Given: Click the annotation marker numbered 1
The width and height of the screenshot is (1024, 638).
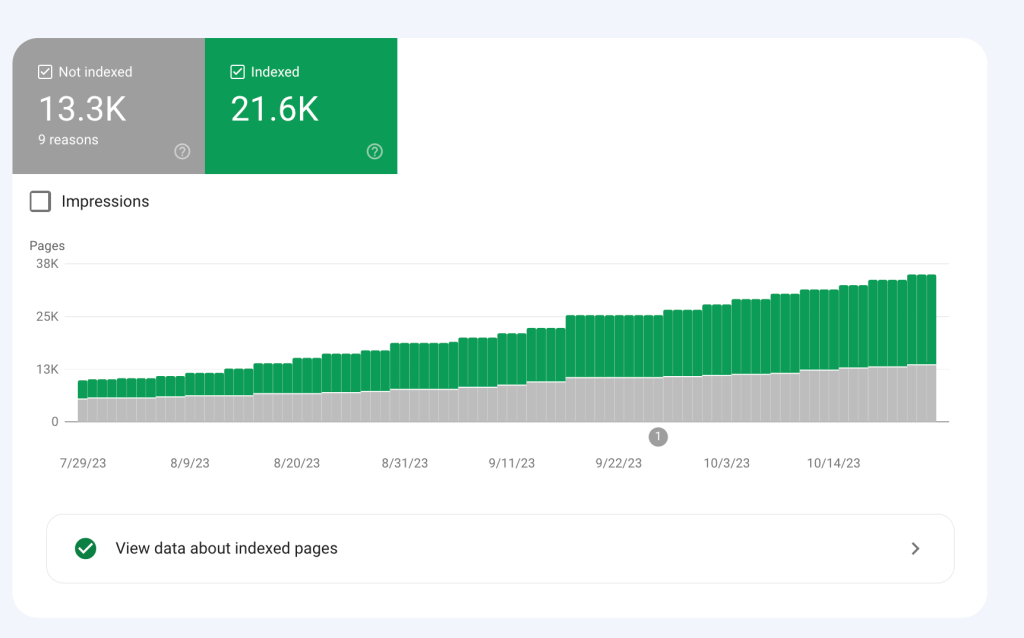Looking at the screenshot, I should tap(658, 436).
